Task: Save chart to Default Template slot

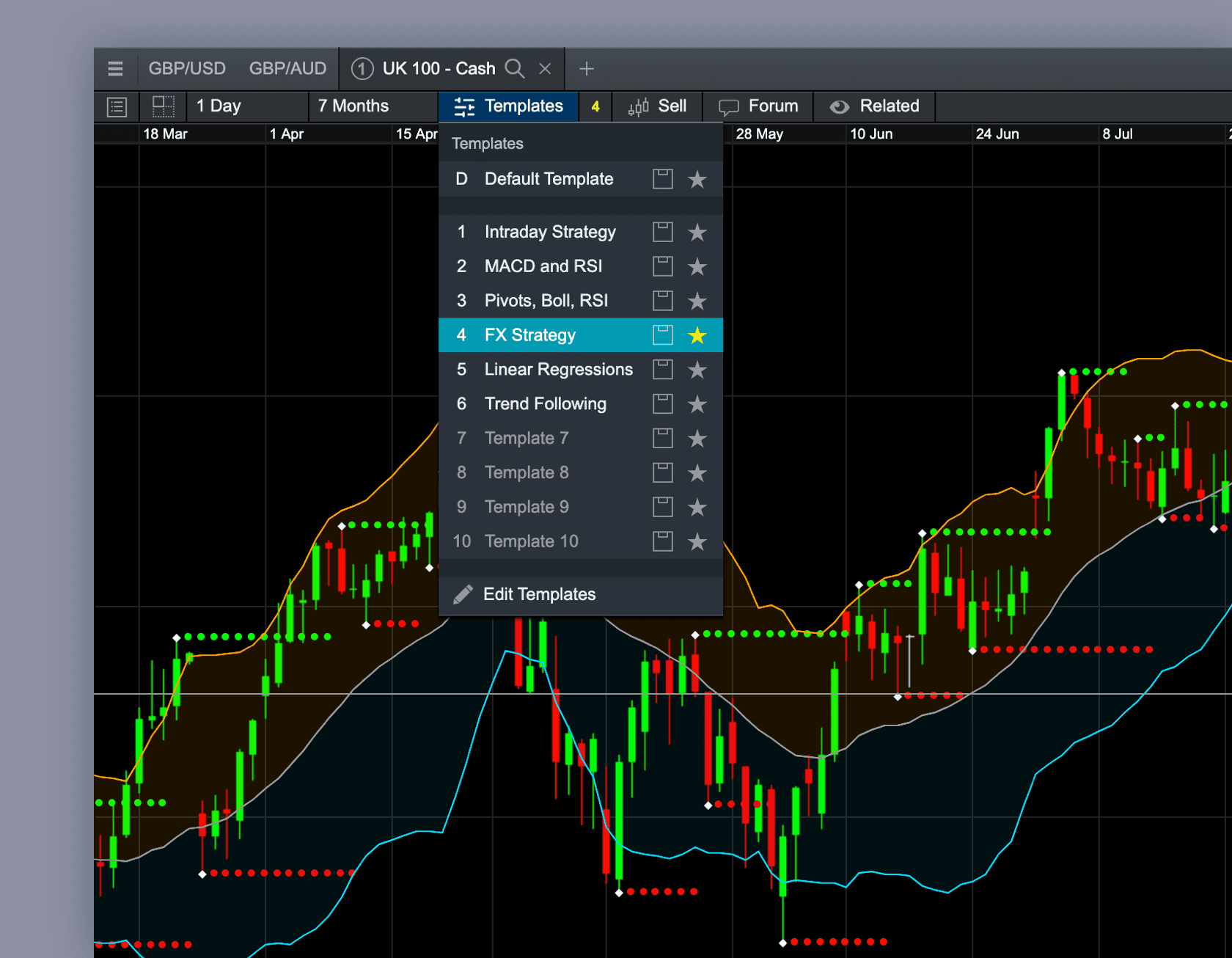Action: coord(662,180)
